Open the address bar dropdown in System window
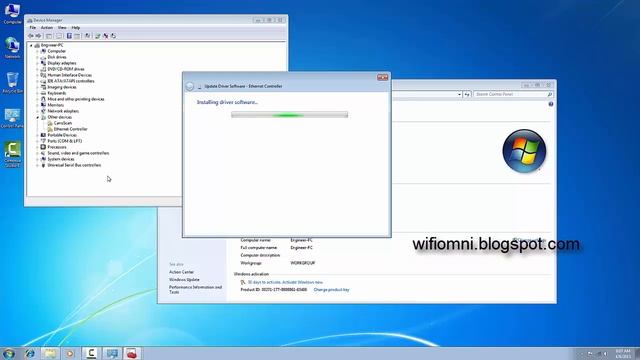The width and height of the screenshot is (640, 360). [x=459, y=94]
